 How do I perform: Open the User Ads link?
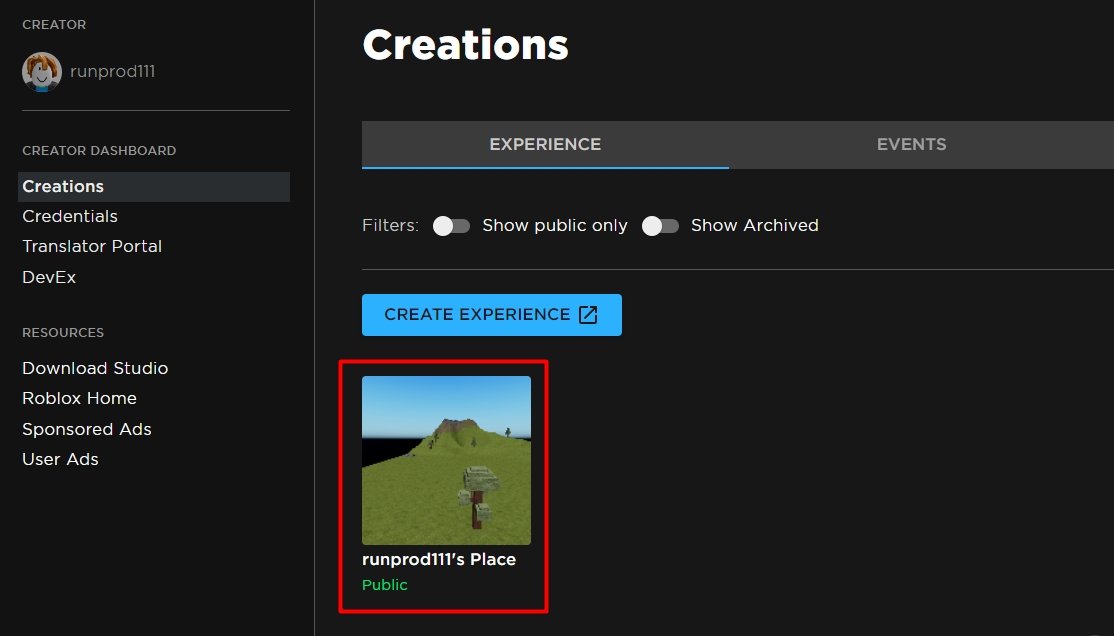coord(60,459)
